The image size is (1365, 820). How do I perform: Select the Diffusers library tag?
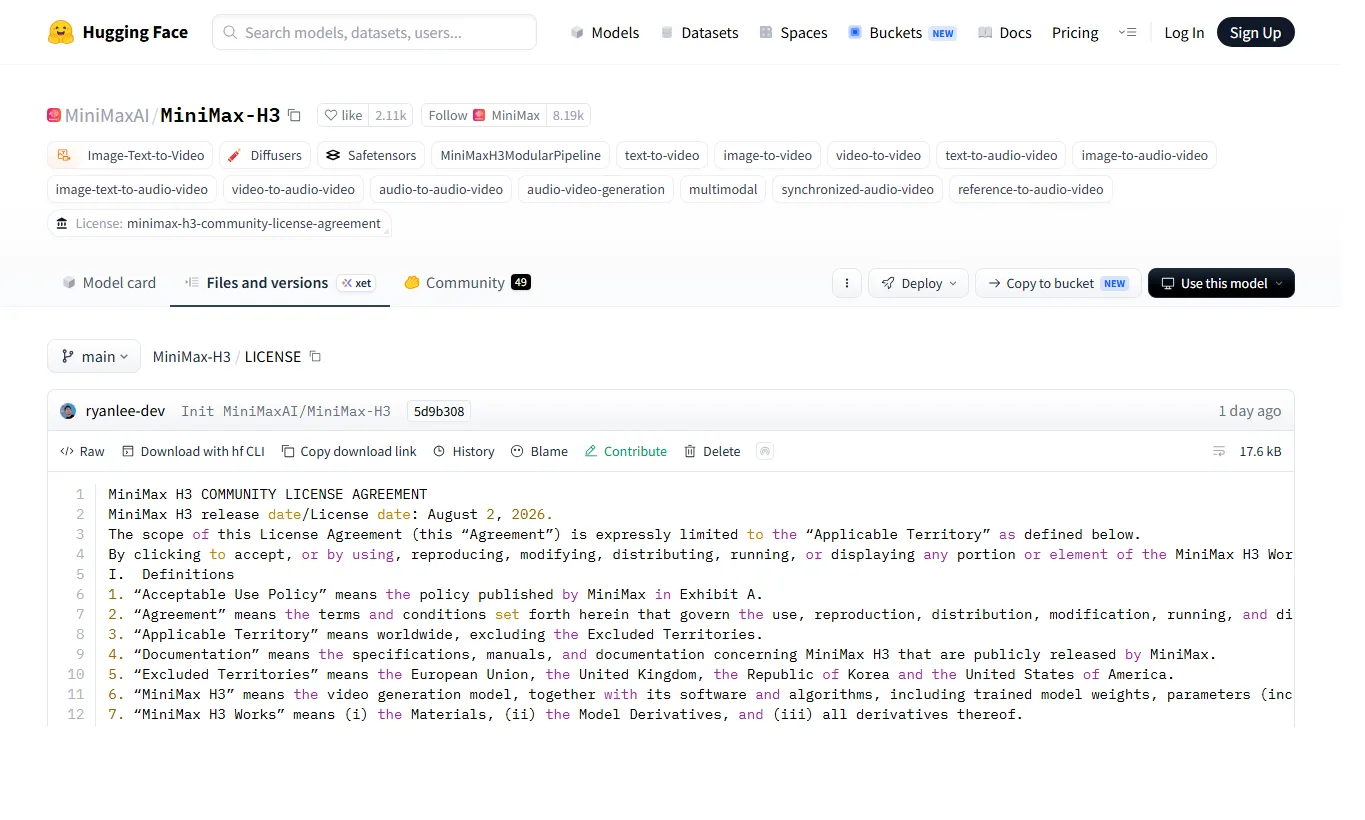pyautogui.click(x=264, y=155)
